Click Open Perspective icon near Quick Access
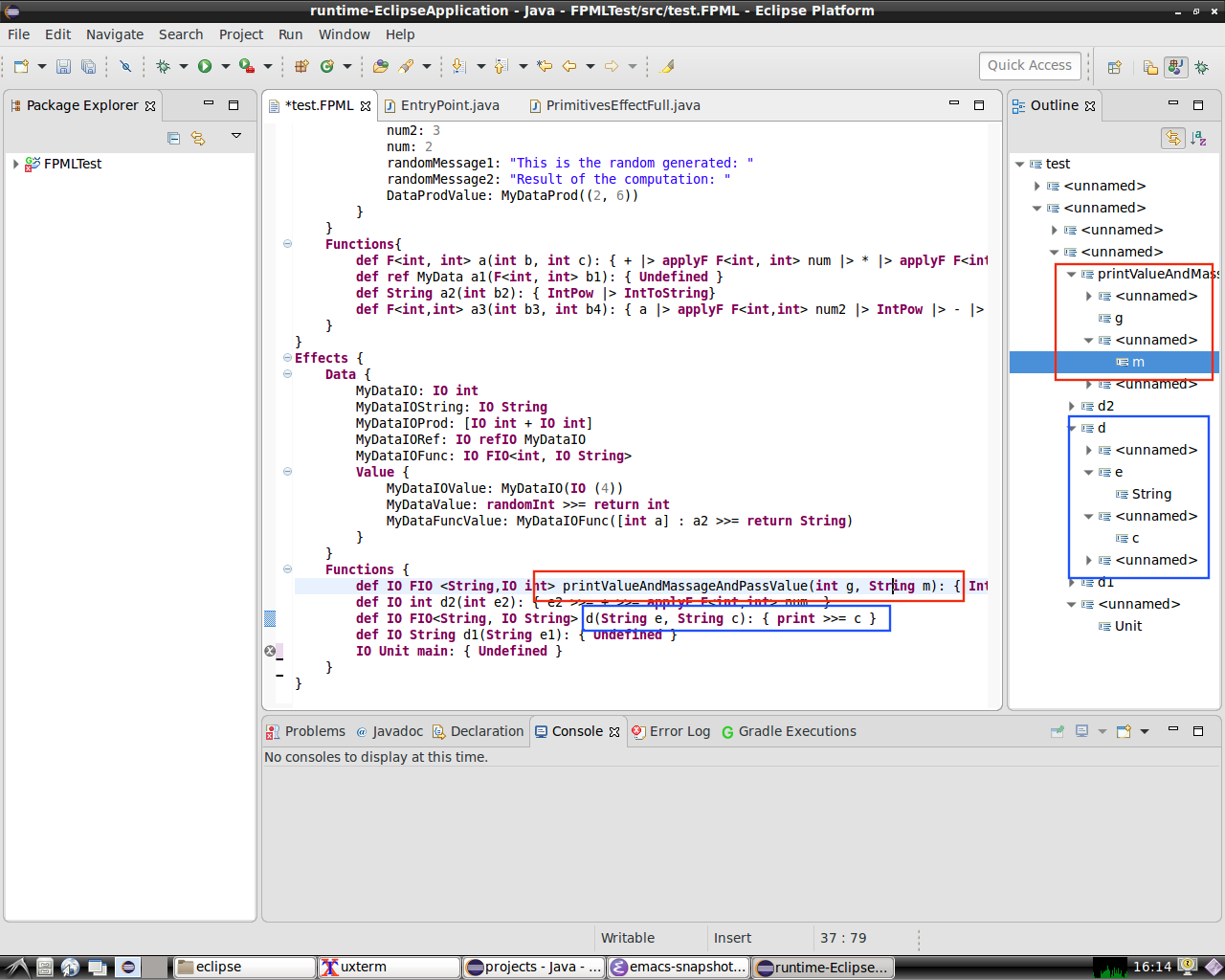This screenshot has height=980, width=1225. point(1114,67)
